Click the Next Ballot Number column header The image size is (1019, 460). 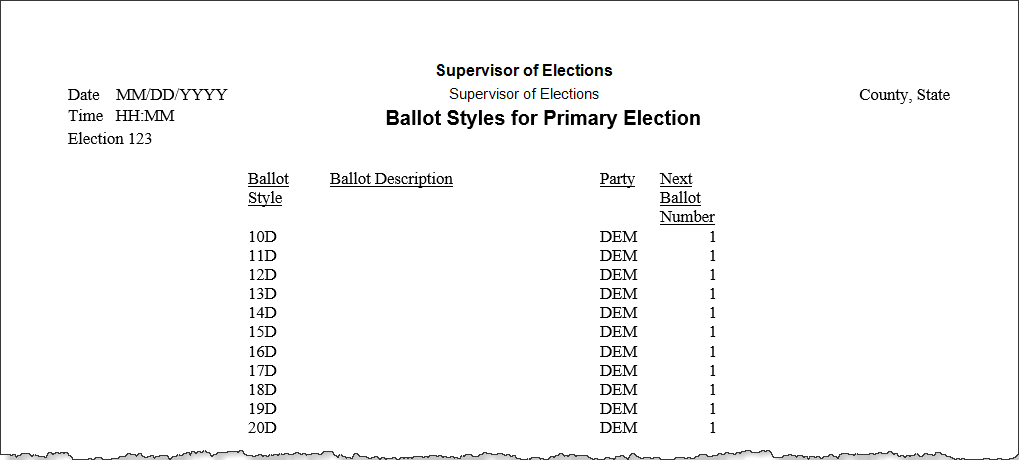coord(688,198)
